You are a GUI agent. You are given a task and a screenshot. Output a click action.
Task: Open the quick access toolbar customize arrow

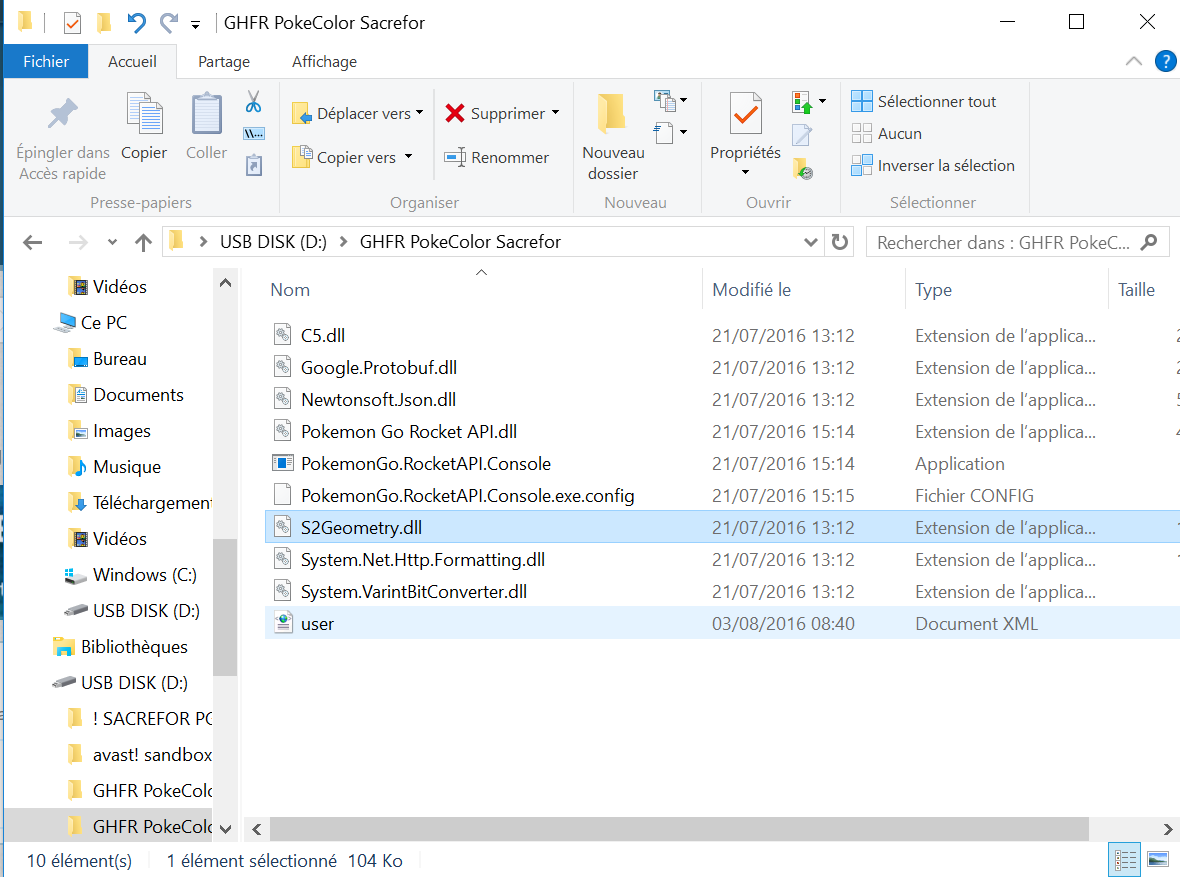[195, 25]
